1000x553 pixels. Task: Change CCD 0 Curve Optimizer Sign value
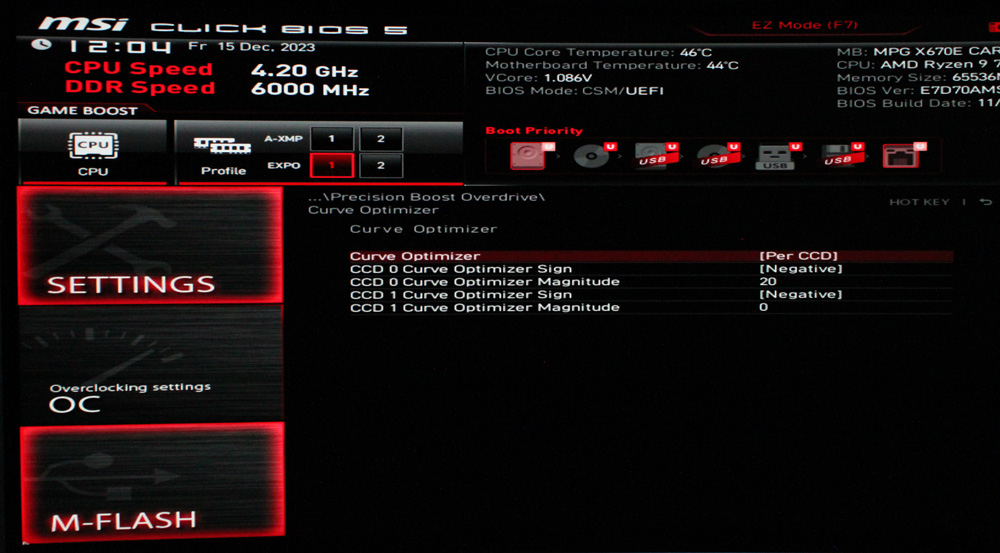800,269
